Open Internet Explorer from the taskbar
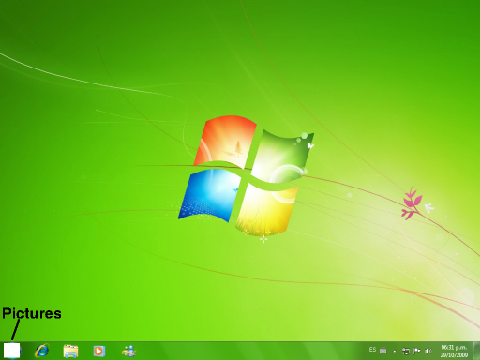This screenshot has width=480, height=360. [x=42, y=351]
